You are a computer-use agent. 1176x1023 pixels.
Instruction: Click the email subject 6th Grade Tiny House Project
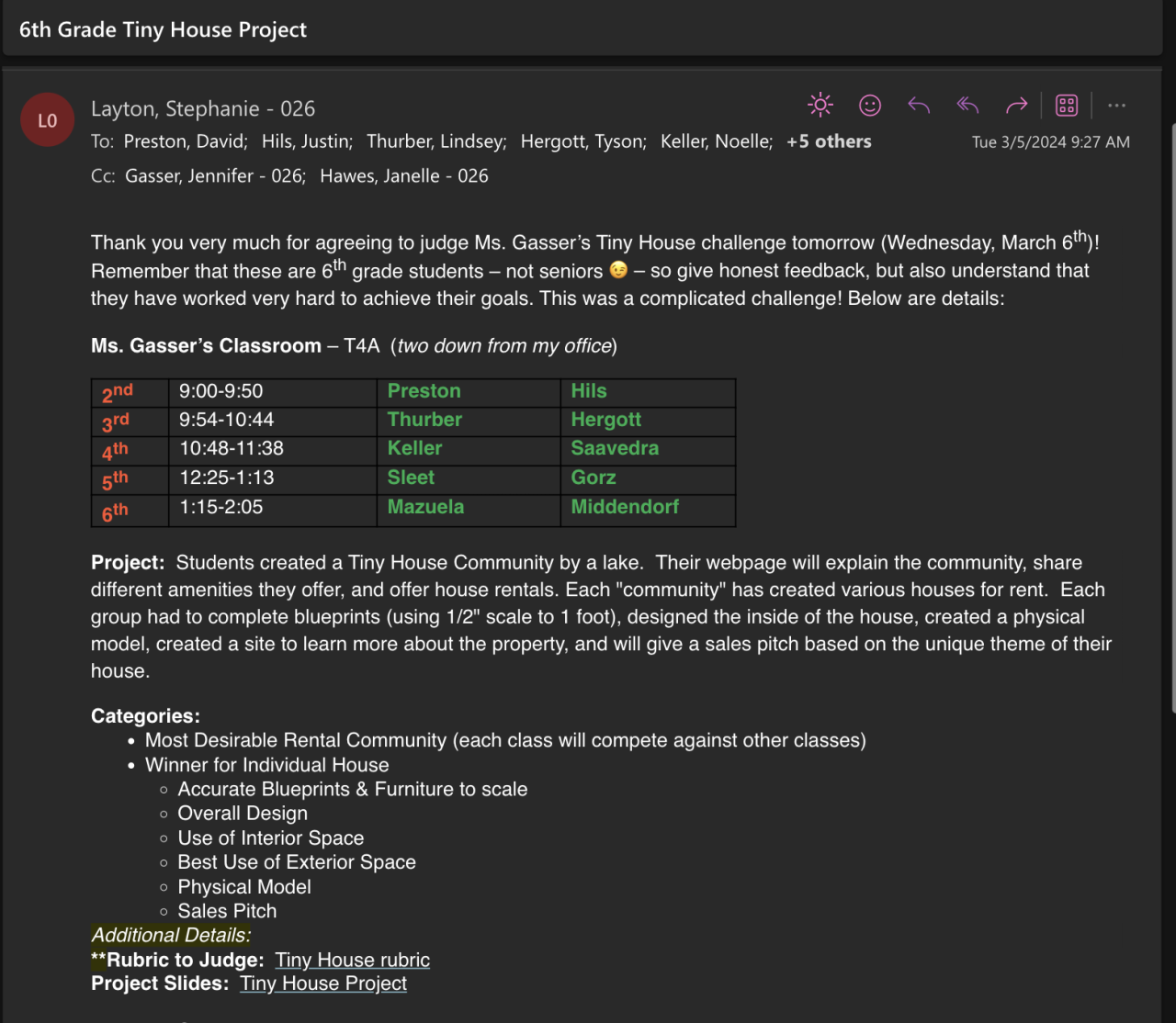[163, 29]
